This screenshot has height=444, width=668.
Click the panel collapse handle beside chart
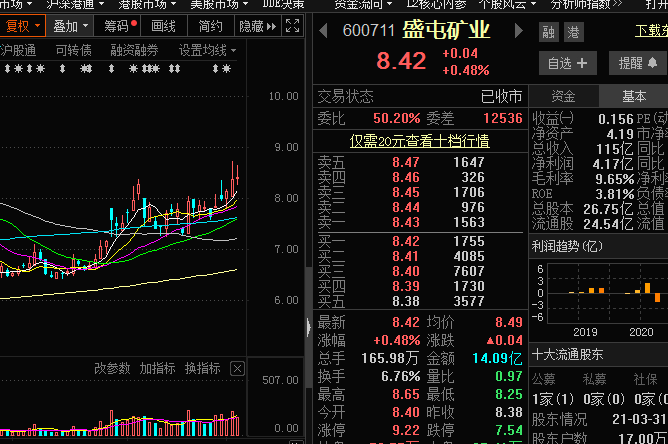[308, 326]
